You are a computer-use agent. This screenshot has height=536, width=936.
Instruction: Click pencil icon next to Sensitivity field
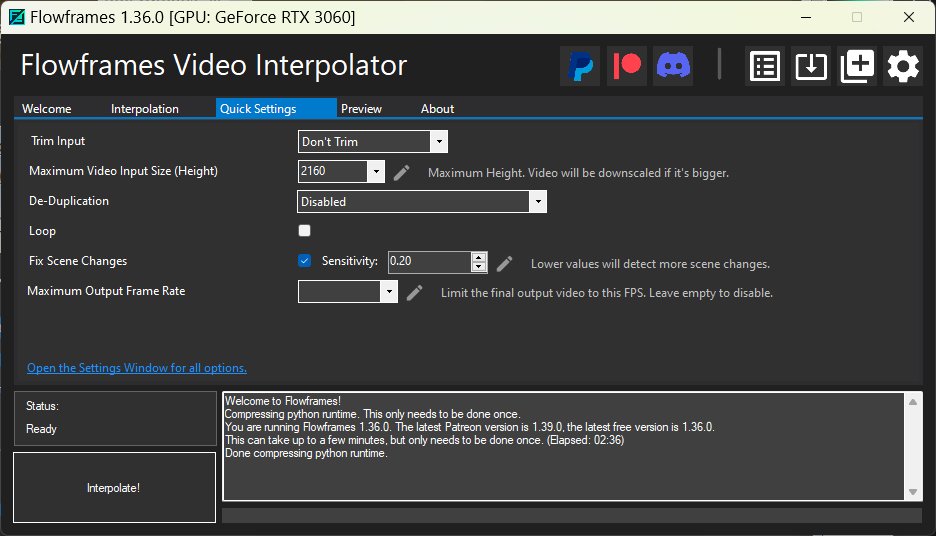pos(504,263)
